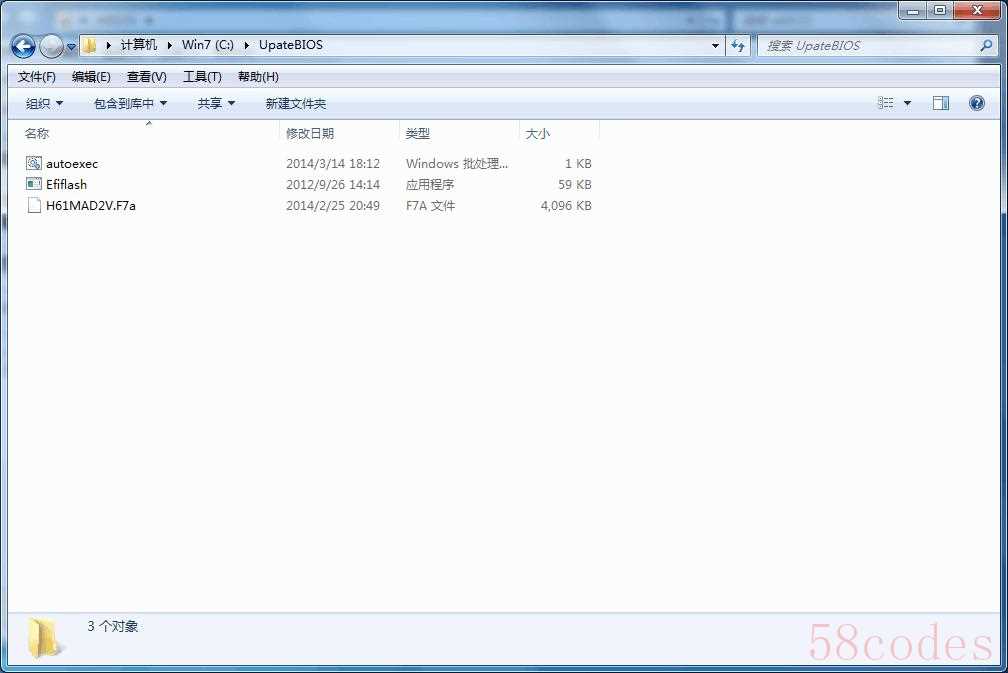The height and width of the screenshot is (673, 1008).
Task: Sort by the 修改日期 column header
Action: click(x=310, y=133)
